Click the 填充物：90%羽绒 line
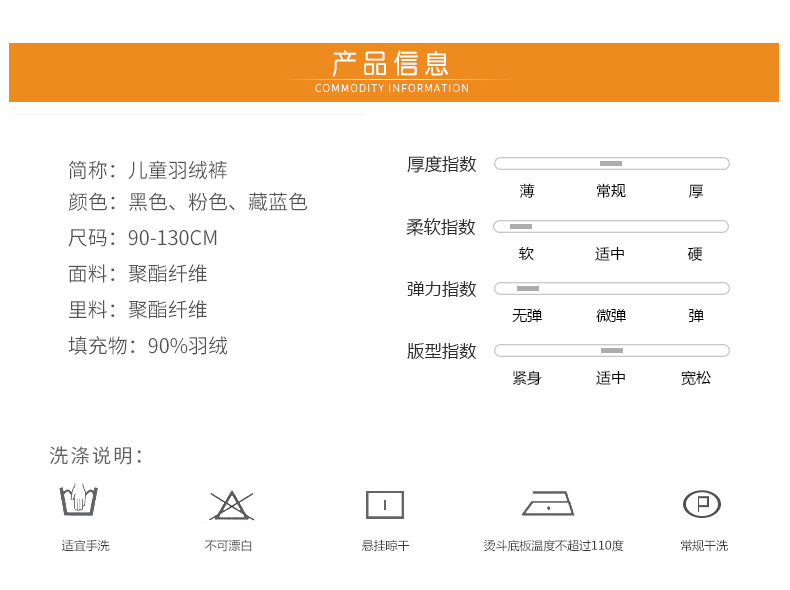Image resolution: width=790 pixels, height=590 pixels. point(148,346)
